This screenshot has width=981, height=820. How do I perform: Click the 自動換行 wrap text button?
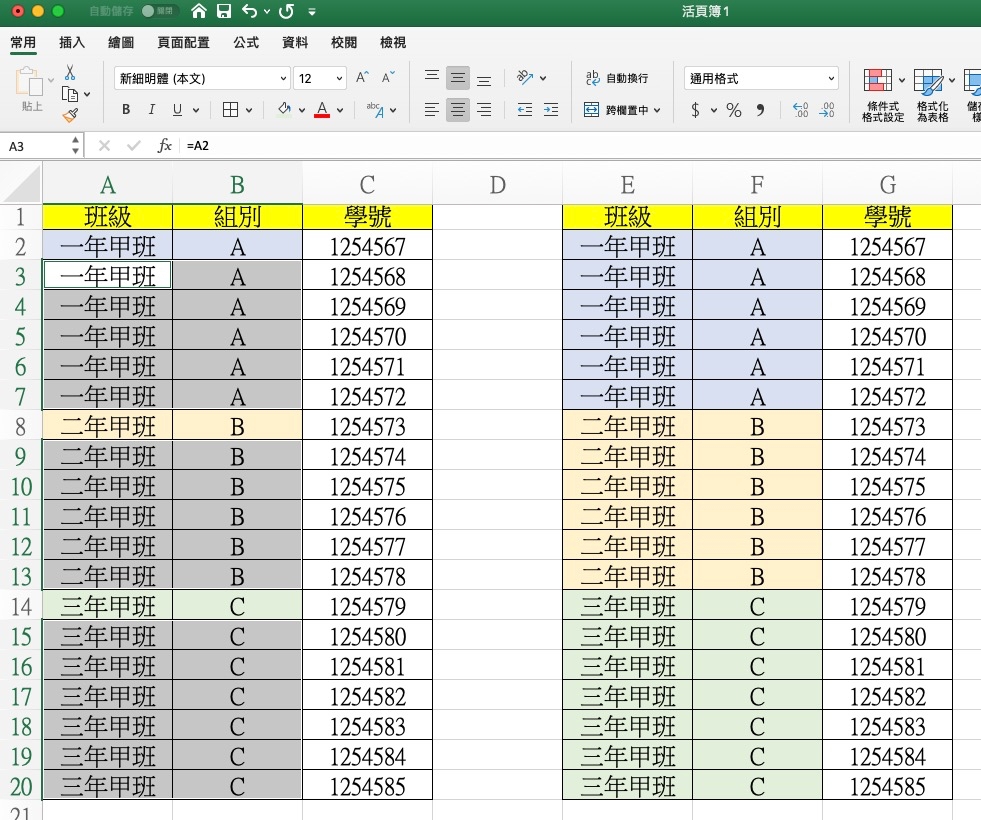pos(617,78)
